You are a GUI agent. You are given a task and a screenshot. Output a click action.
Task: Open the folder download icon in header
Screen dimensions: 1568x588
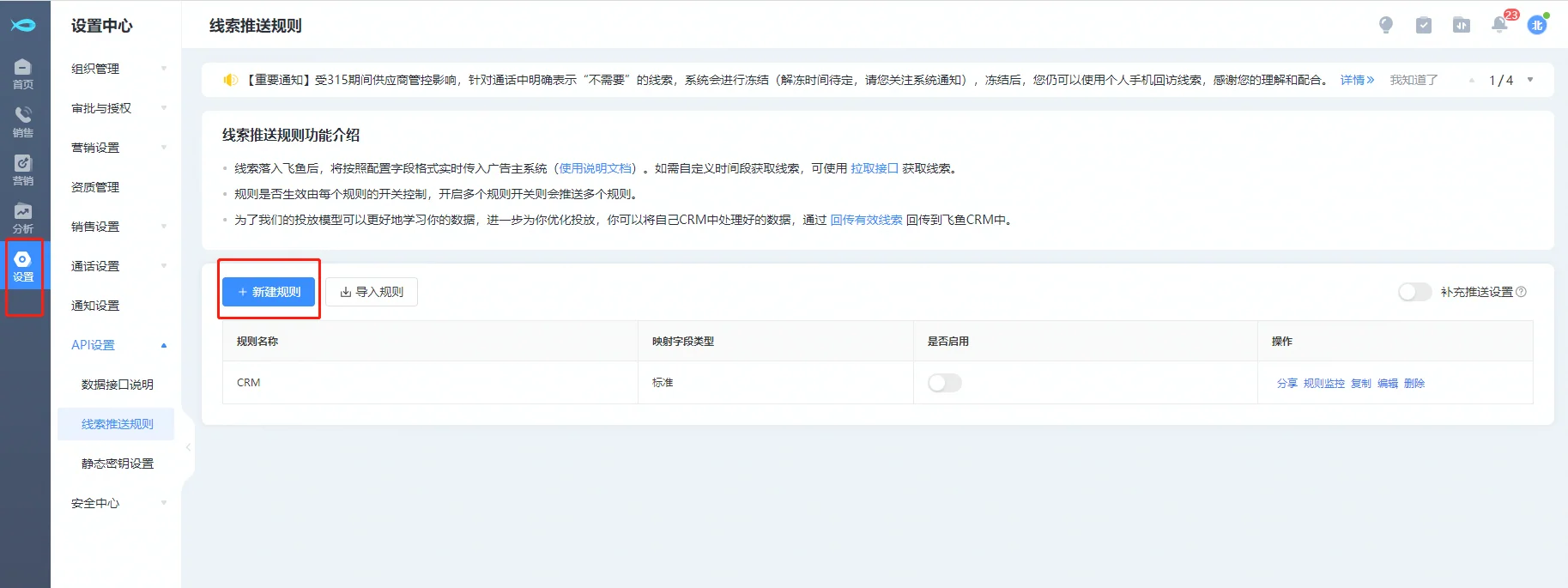click(1462, 25)
